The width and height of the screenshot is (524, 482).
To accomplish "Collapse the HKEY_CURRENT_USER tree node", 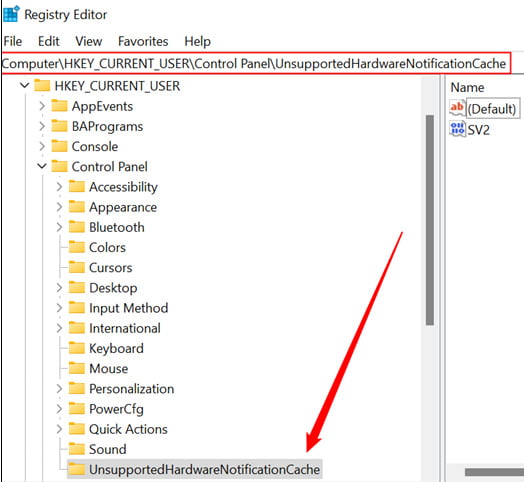I will tap(24, 86).
